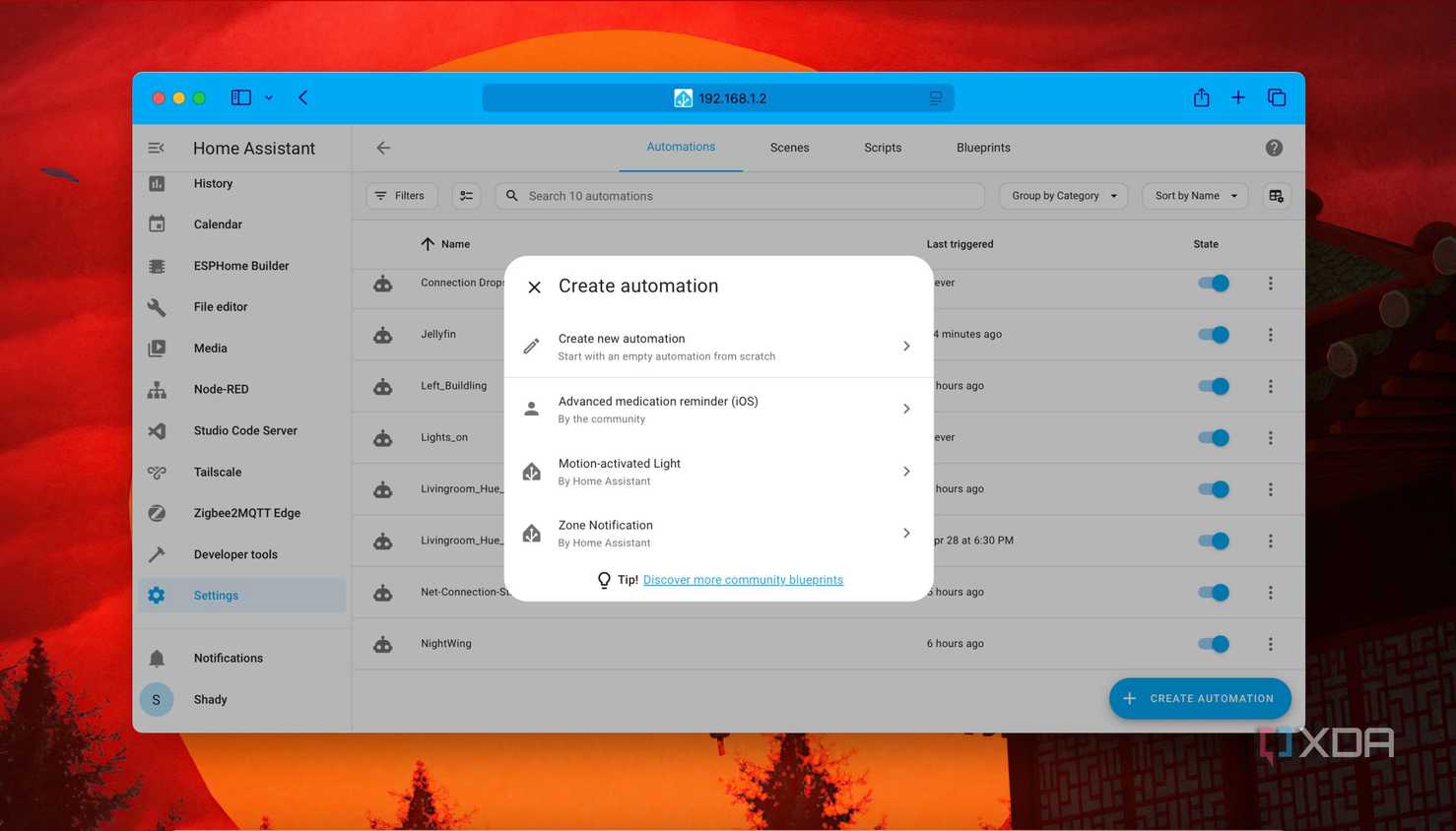Image resolution: width=1456 pixels, height=831 pixels.
Task: Toggle the Net-Connection automation switch
Action: click(x=1214, y=592)
